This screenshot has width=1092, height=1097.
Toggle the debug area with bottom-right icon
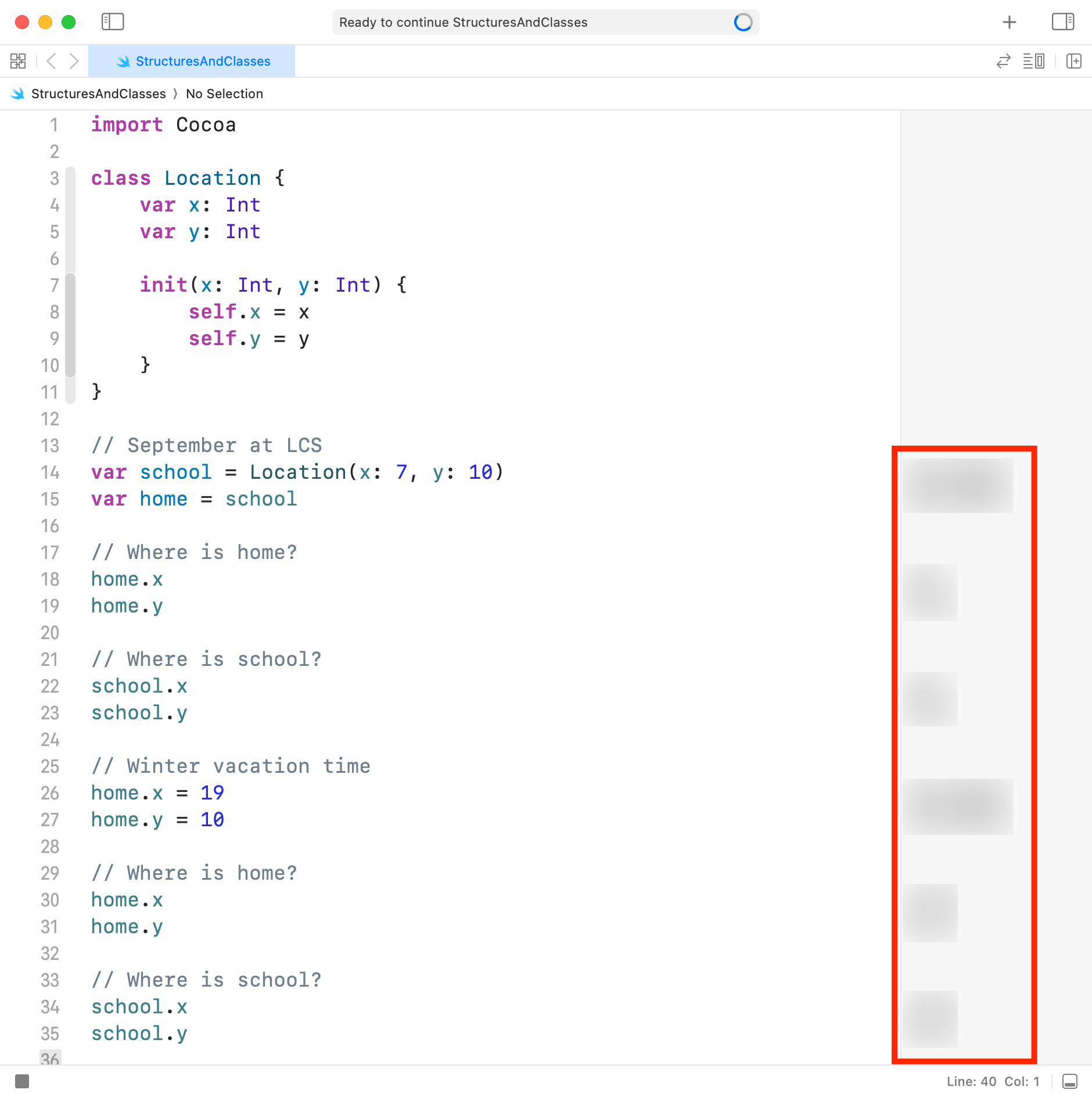tap(1071, 1081)
